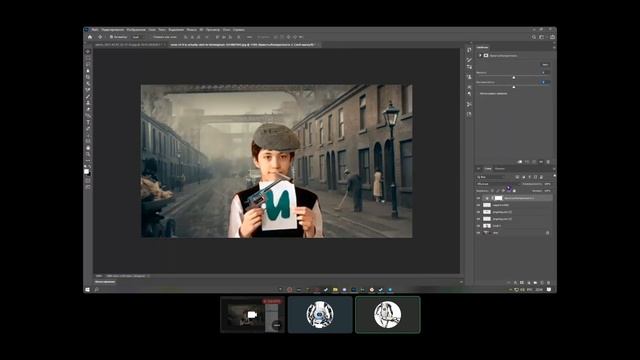Open the Непрозрачность opacity value dropdown
Image resolution: width=640 pixels, height=360 pixels.
pyautogui.click(x=548, y=184)
